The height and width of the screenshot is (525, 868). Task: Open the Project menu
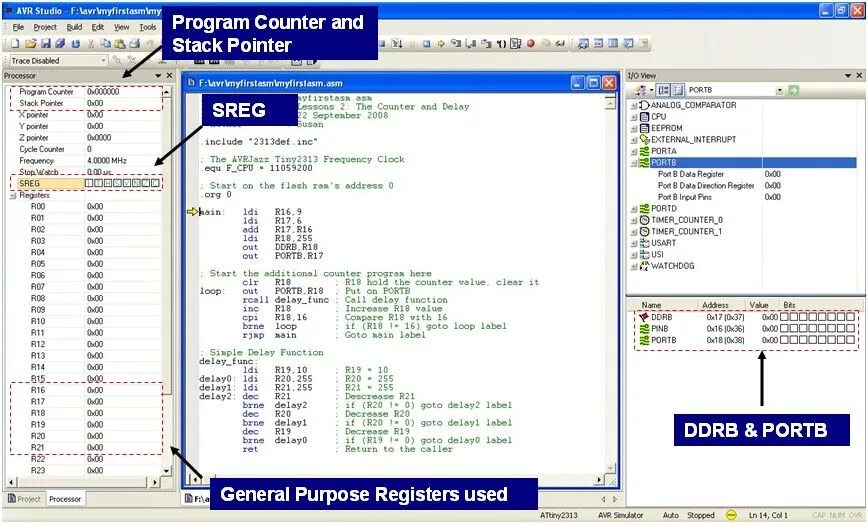[45, 27]
